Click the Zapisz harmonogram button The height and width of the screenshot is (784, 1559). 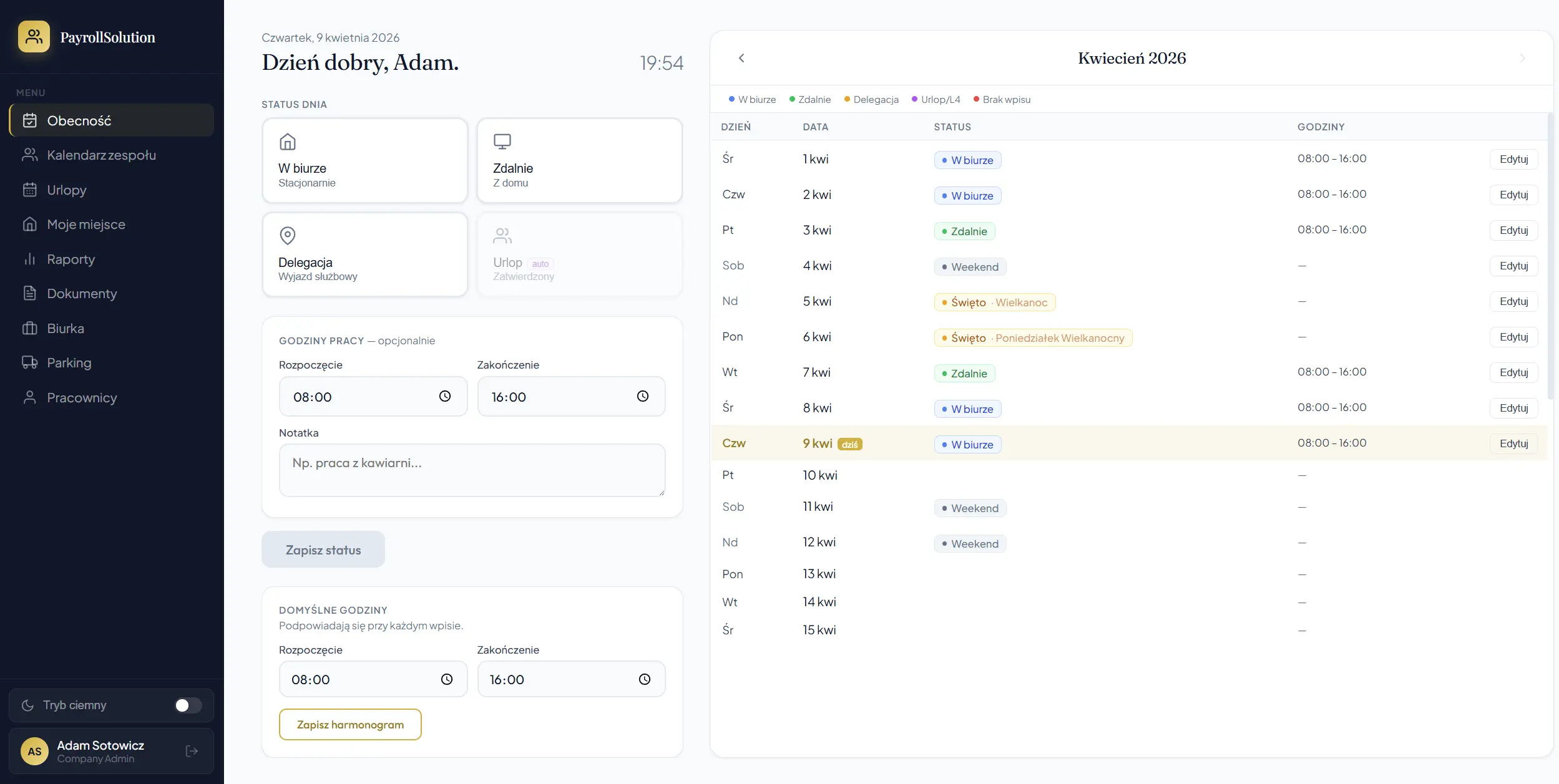click(x=349, y=724)
